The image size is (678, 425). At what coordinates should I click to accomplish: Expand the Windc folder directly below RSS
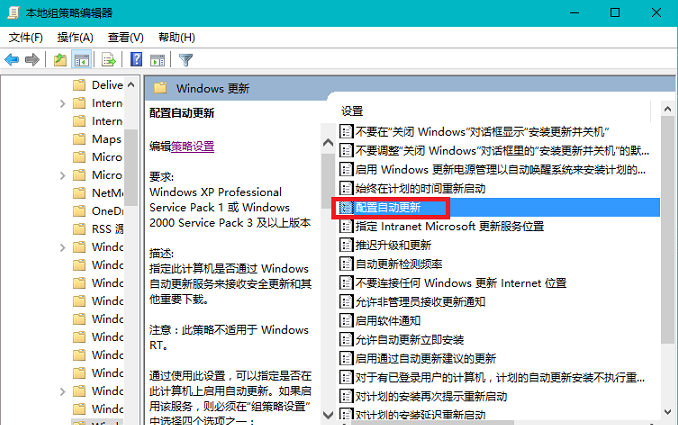63,247
